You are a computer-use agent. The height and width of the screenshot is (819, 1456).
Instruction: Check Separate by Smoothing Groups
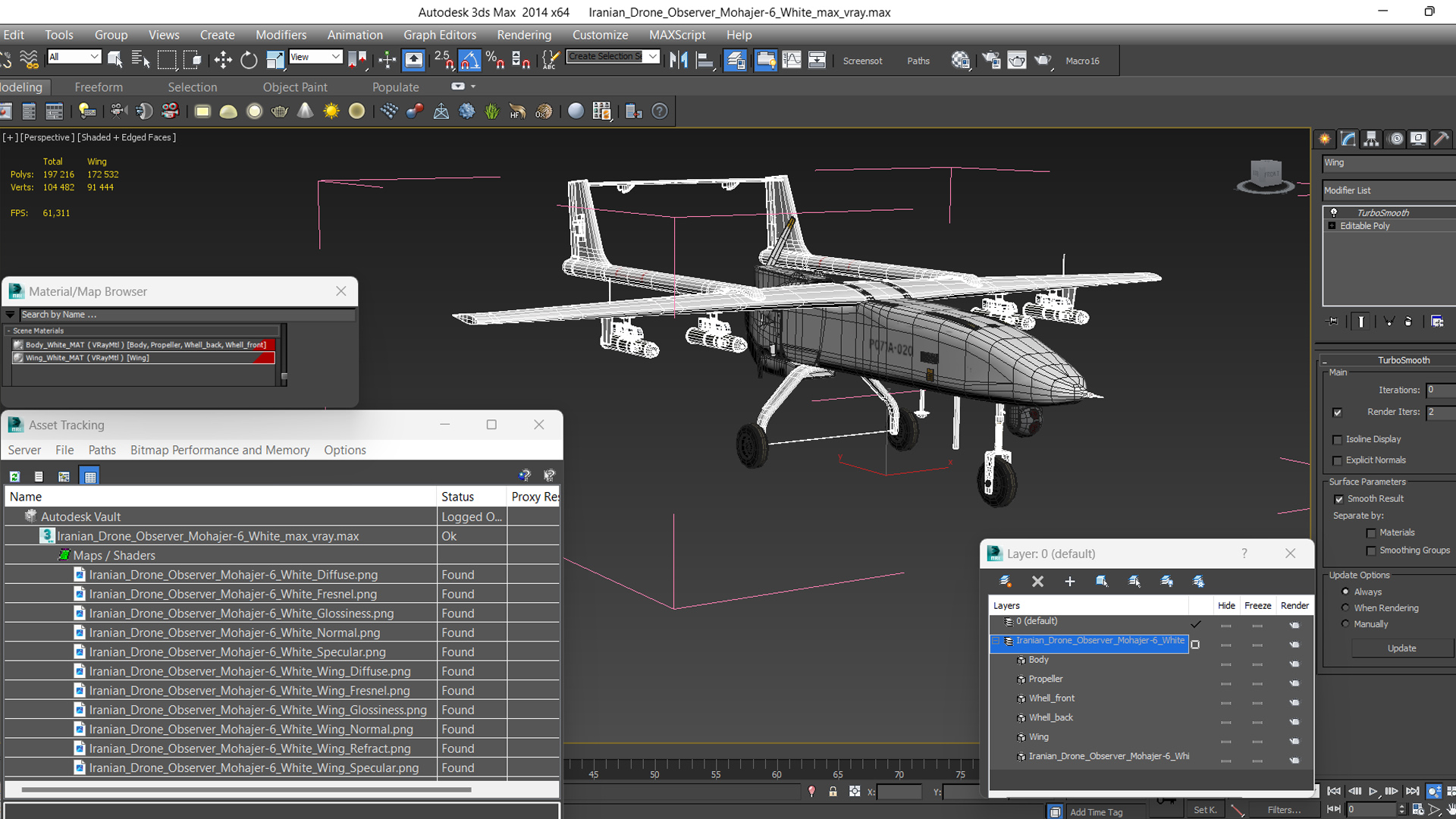click(x=1371, y=551)
